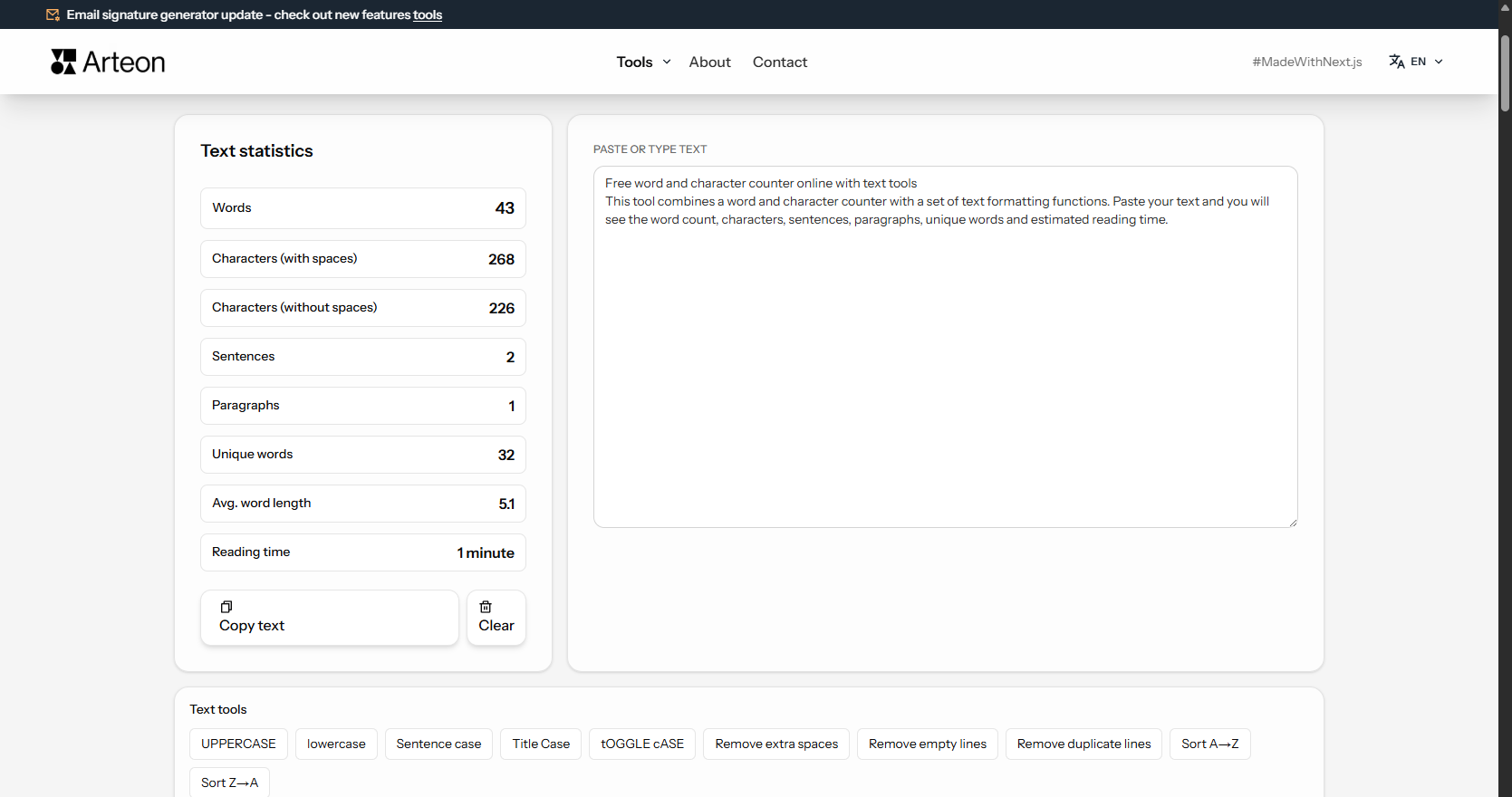This screenshot has height=797, width=1512.
Task: Open the About page
Action: click(x=709, y=62)
